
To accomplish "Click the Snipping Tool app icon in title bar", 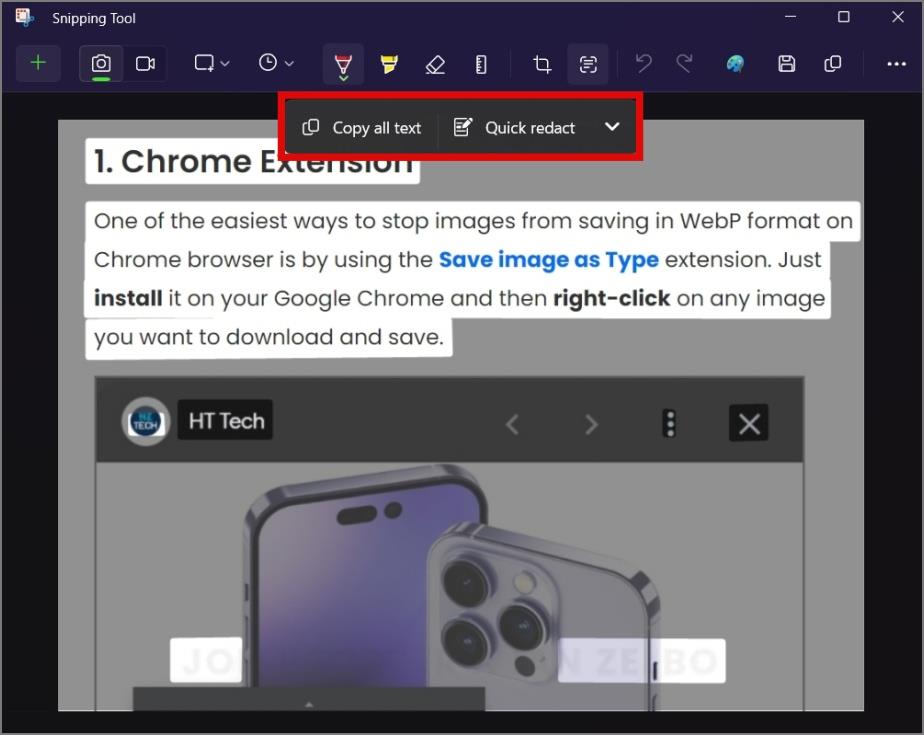I will (24, 18).
